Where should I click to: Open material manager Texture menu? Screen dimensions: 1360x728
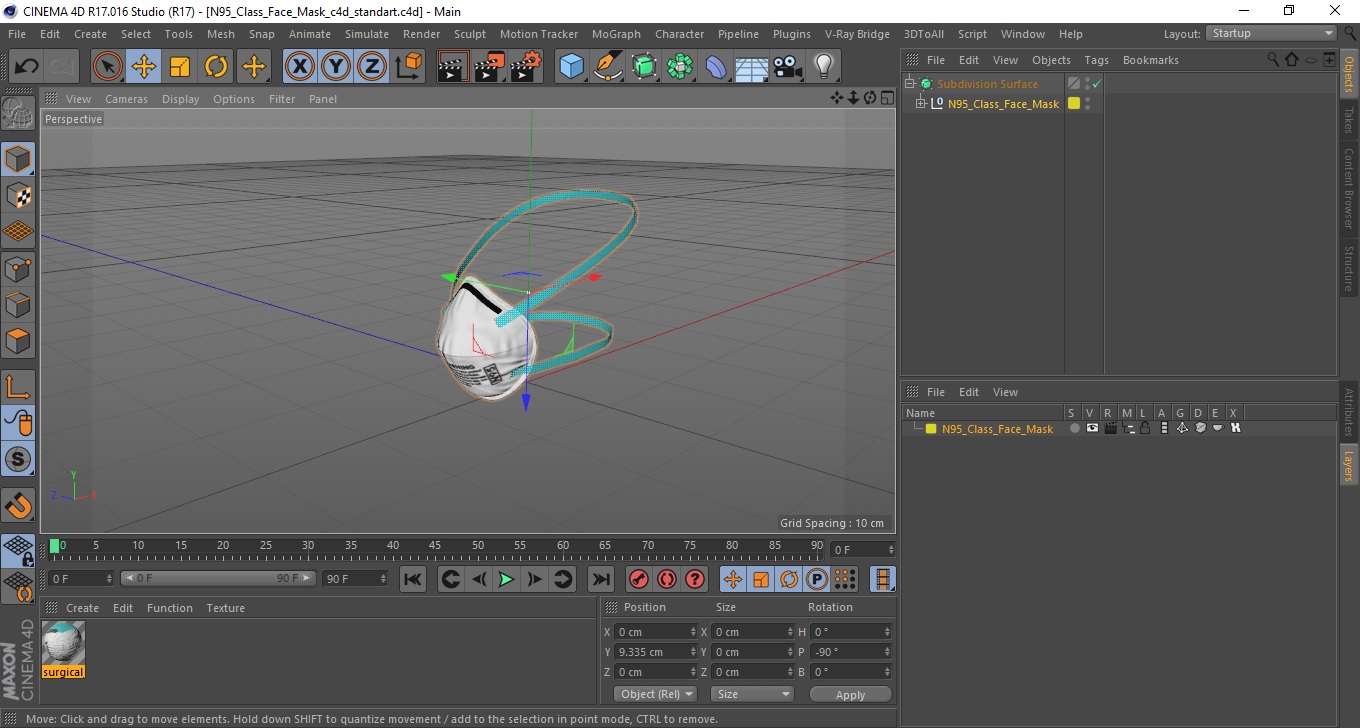pyautogui.click(x=225, y=608)
